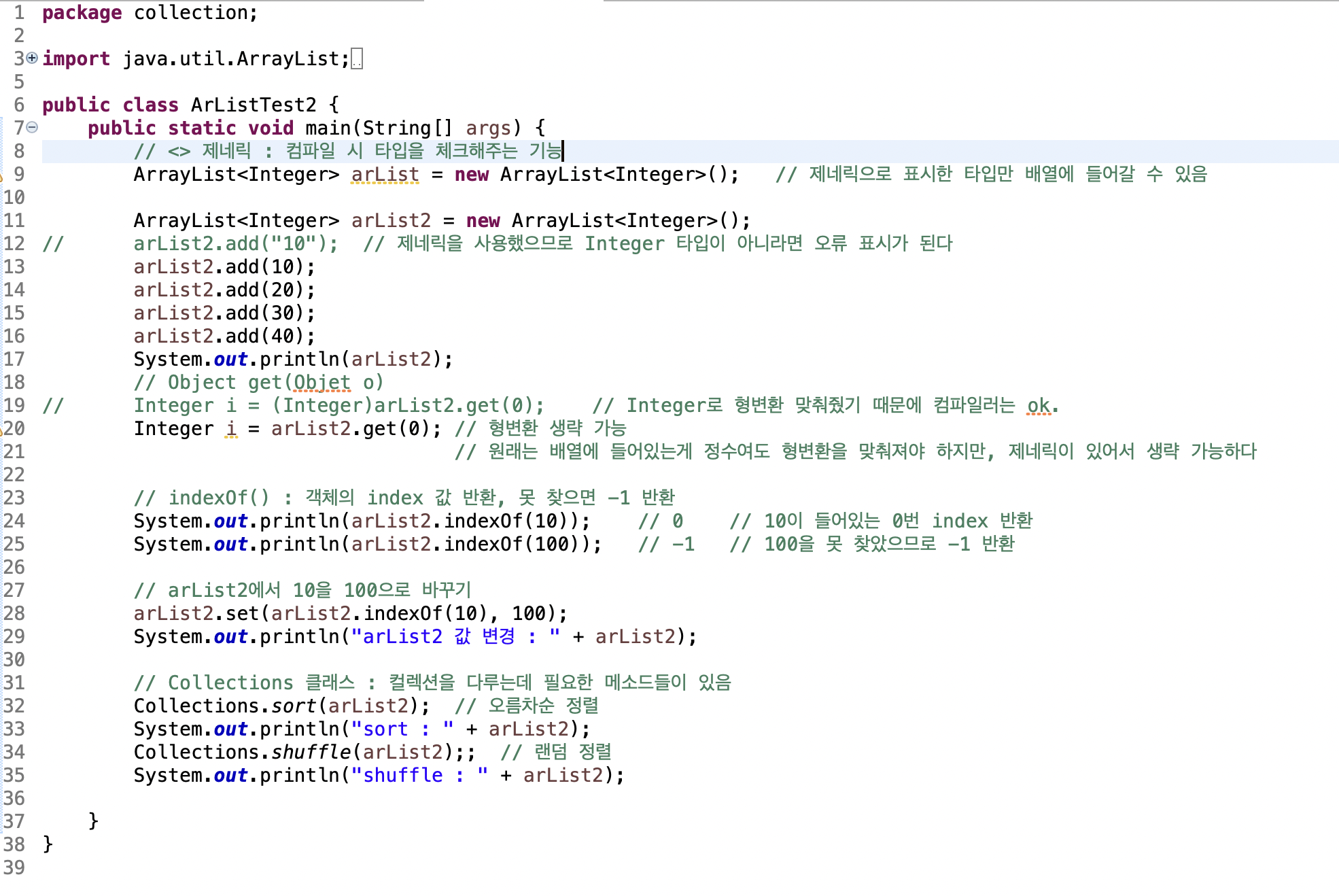
Task: Click line number 22 in the gutter
Action: click(14, 475)
